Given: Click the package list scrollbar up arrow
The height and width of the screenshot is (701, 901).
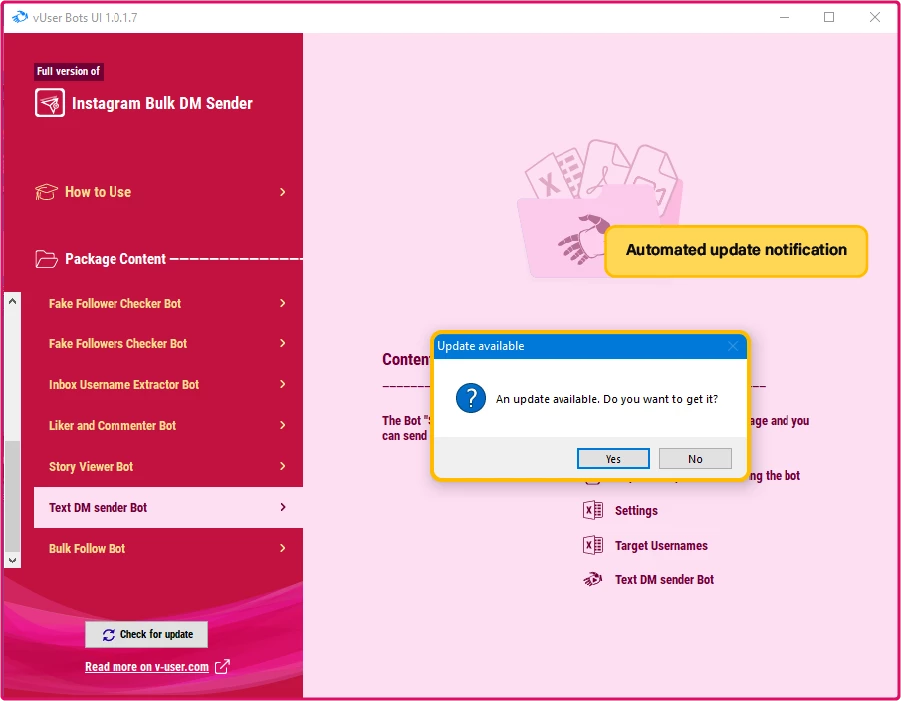Looking at the screenshot, I should pos(13,301).
